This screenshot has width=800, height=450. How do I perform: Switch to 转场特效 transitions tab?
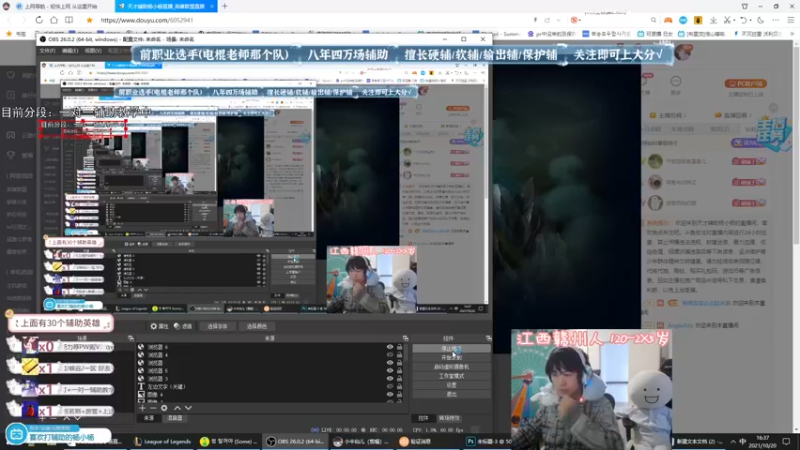pyautogui.click(x=449, y=418)
